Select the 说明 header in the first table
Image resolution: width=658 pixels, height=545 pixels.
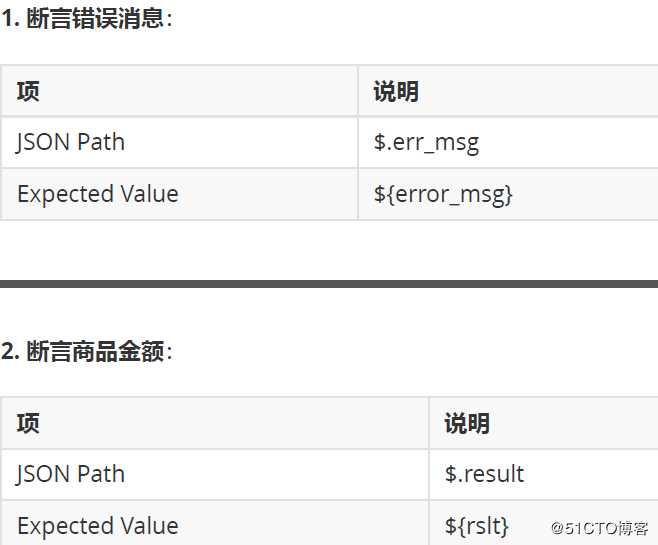(396, 92)
